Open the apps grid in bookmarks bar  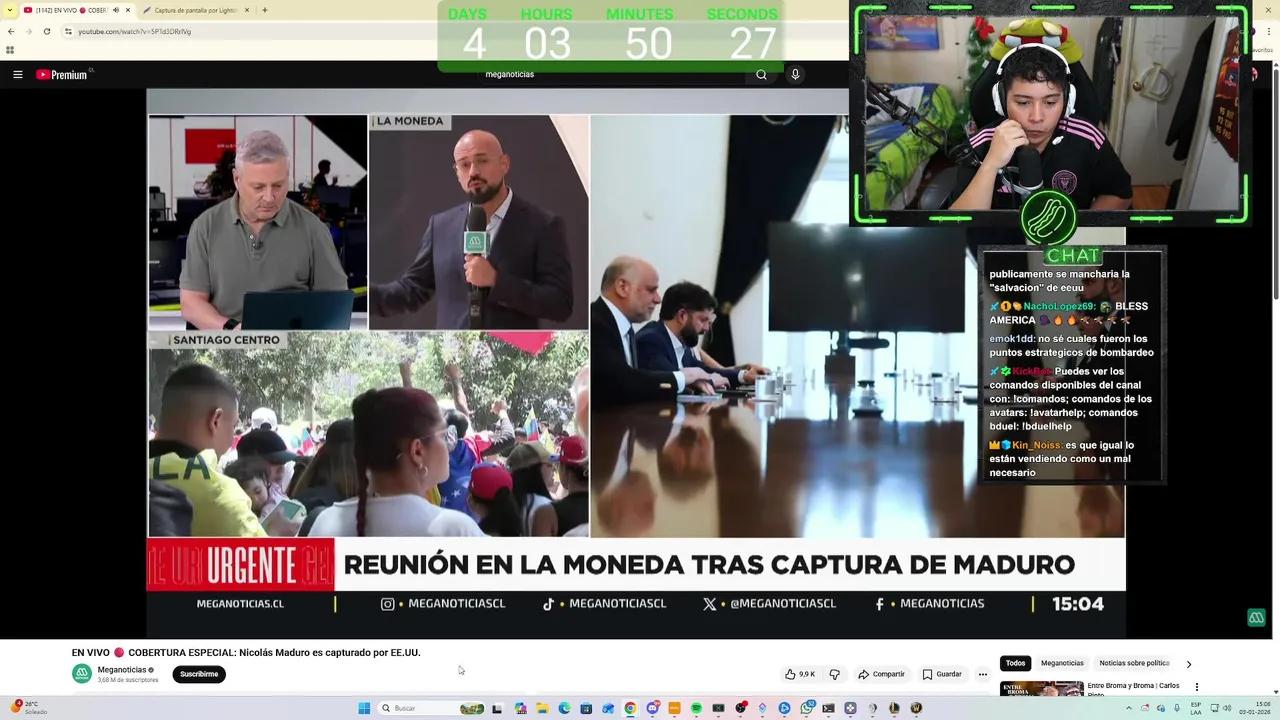click(10, 50)
